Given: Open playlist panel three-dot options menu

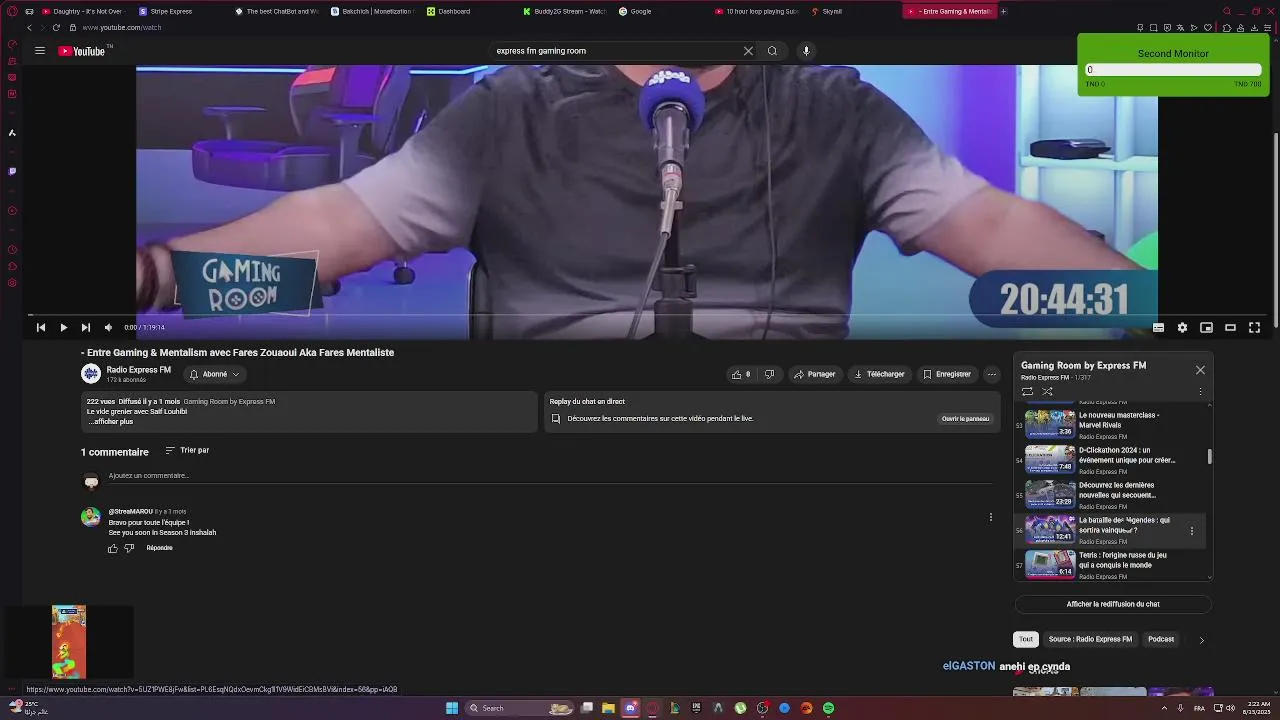Looking at the screenshot, I should pos(1200,392).
